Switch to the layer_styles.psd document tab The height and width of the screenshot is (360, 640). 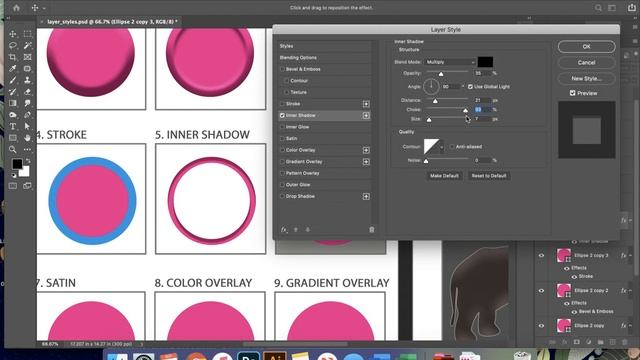point(109,22)
